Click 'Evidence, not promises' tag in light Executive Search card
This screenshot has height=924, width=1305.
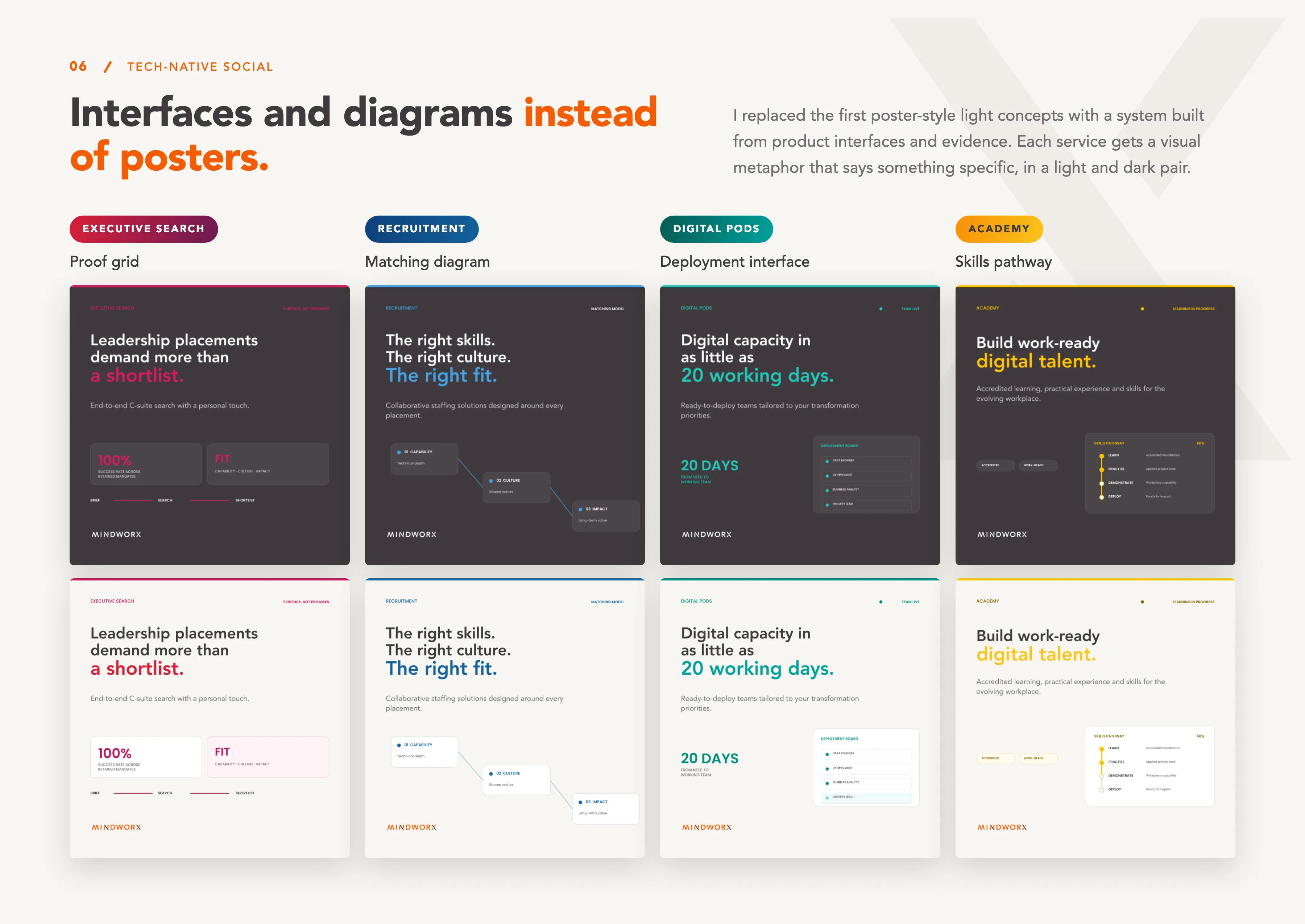306,602
